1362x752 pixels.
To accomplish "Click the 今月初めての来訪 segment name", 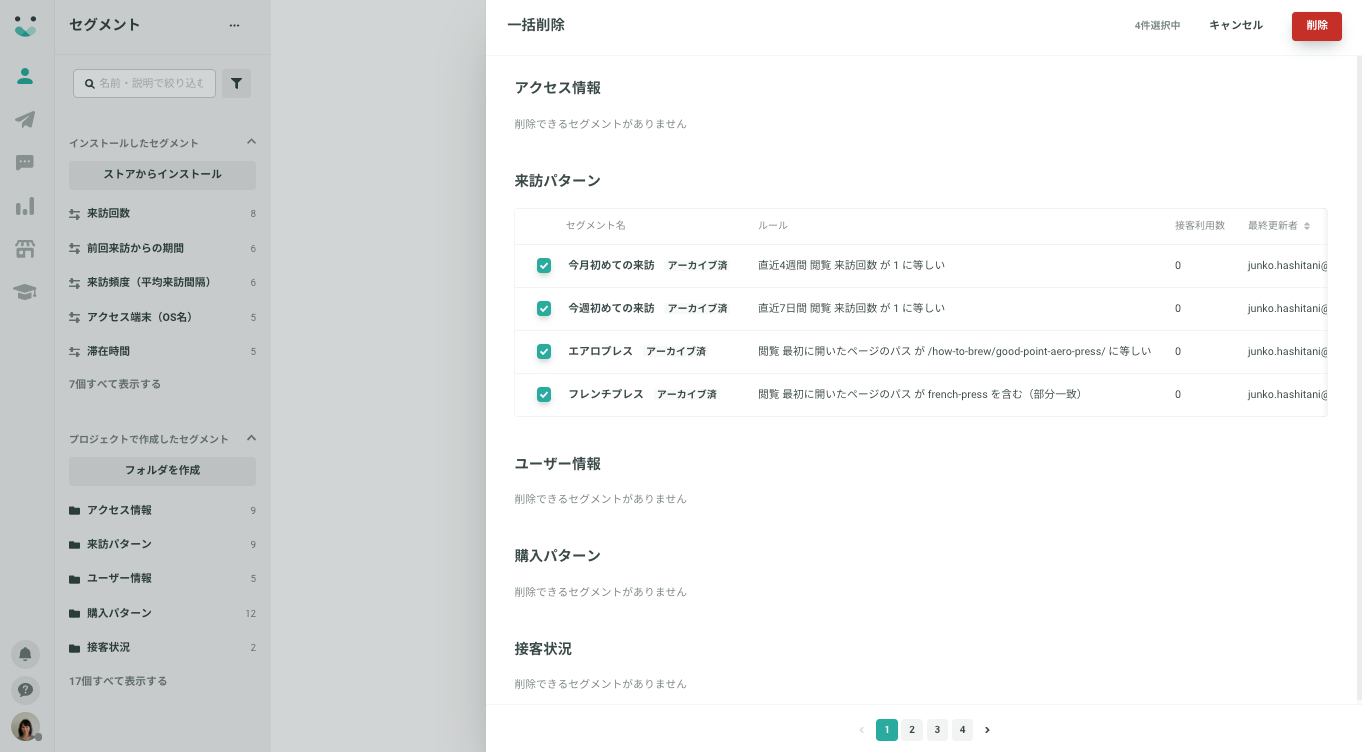I will (x=611, y=266).
